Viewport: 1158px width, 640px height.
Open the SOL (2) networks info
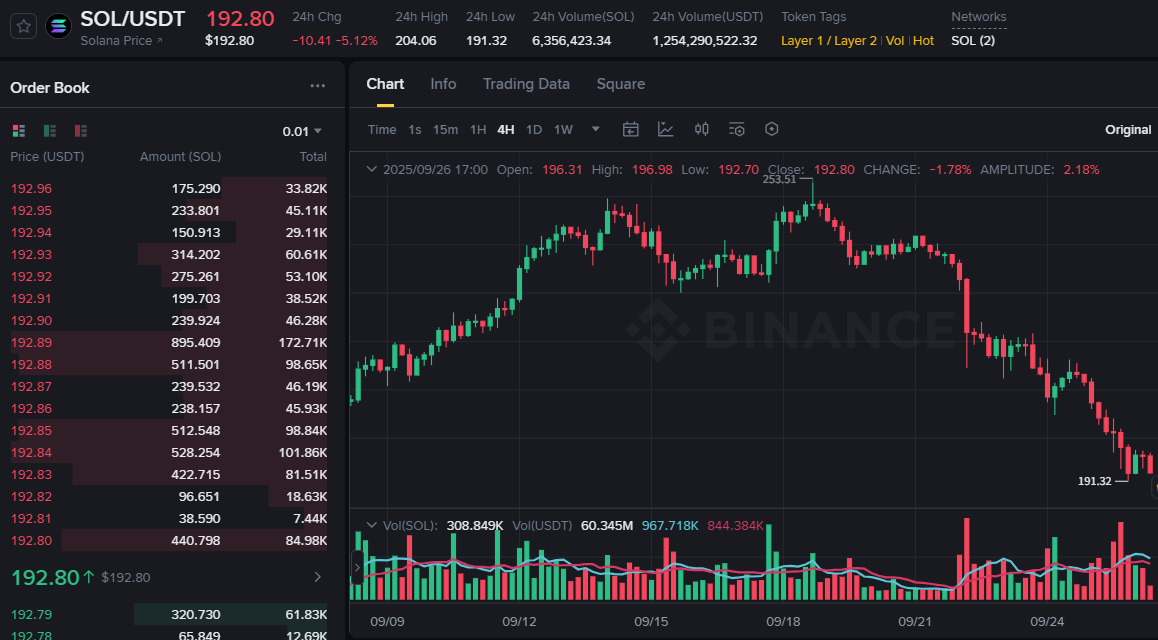click(x=973, y=41)
